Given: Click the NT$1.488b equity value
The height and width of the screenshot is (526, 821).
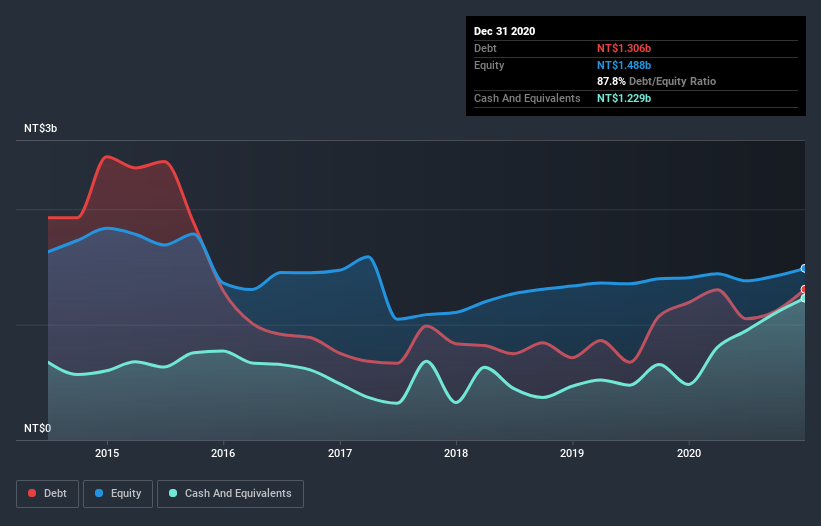Looking at the screenshot, I should pos(624,65).
